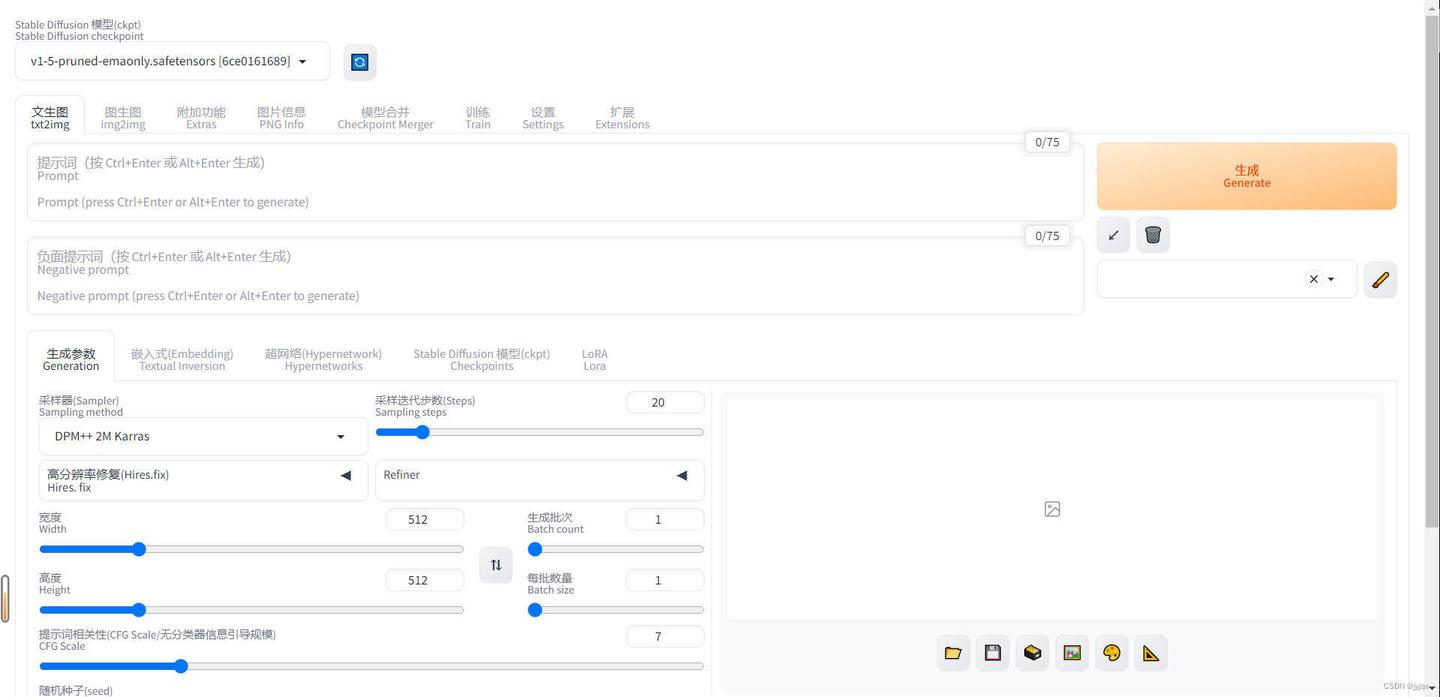
Task: Clear the styles selection with the X
Action: point(1314,280)
